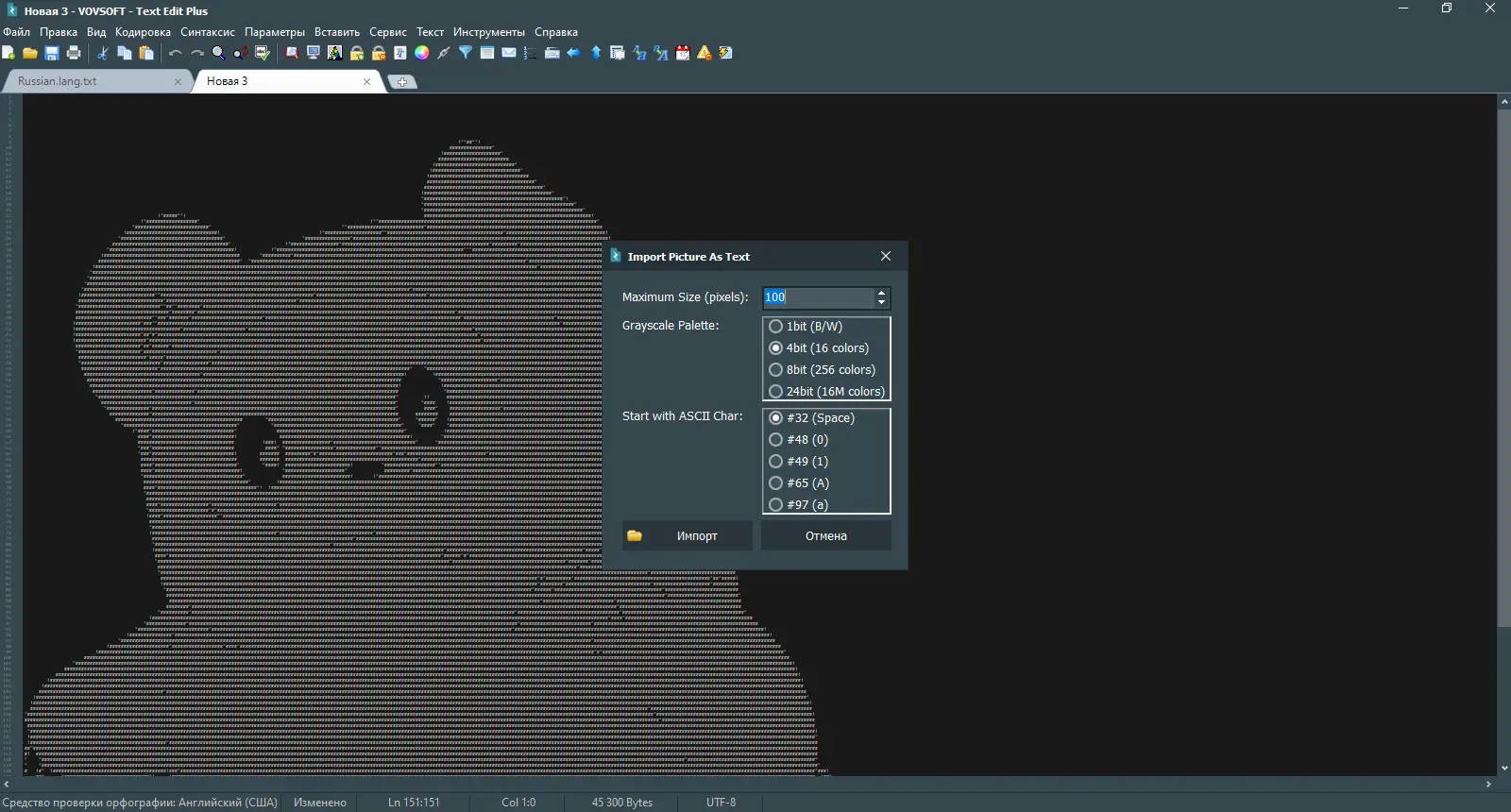Screen dimensions: 1511x812
Task: Run spell check with abc checkmark icon
Action: (263, 53)
